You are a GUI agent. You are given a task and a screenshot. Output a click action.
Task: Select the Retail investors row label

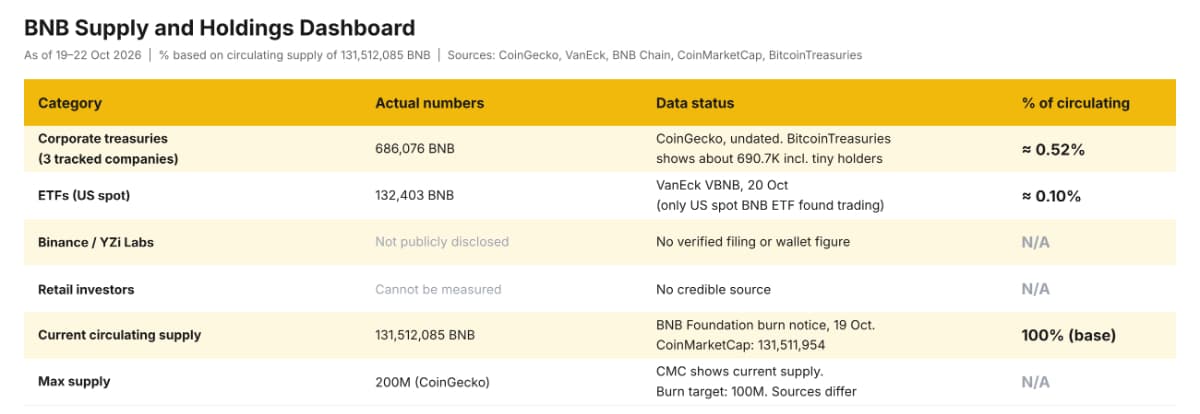pyautogui.click(x=86, y=289)
